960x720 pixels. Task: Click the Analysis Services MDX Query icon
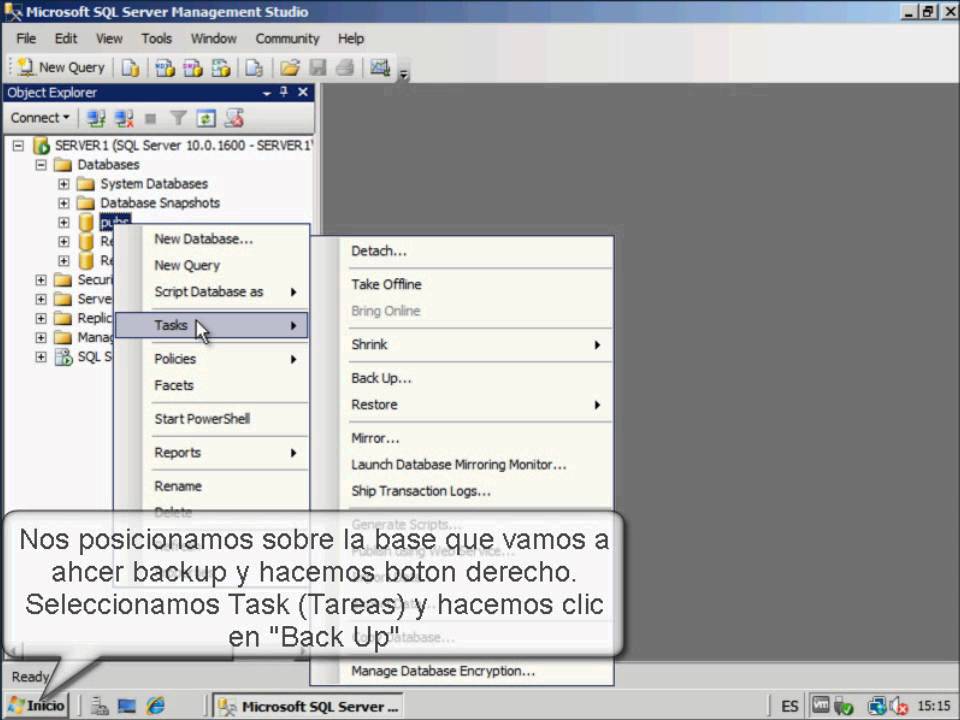coord(165,67)
